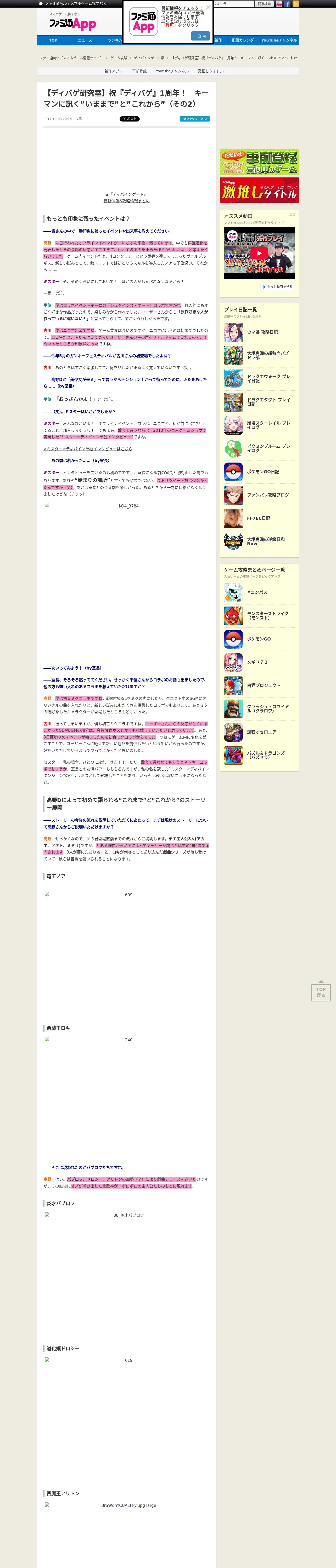This screenshot has height=1568, width=336.
Task: Open the ドラクエウォーク プレイ日記 icon
Action: [x=233, y=379]
